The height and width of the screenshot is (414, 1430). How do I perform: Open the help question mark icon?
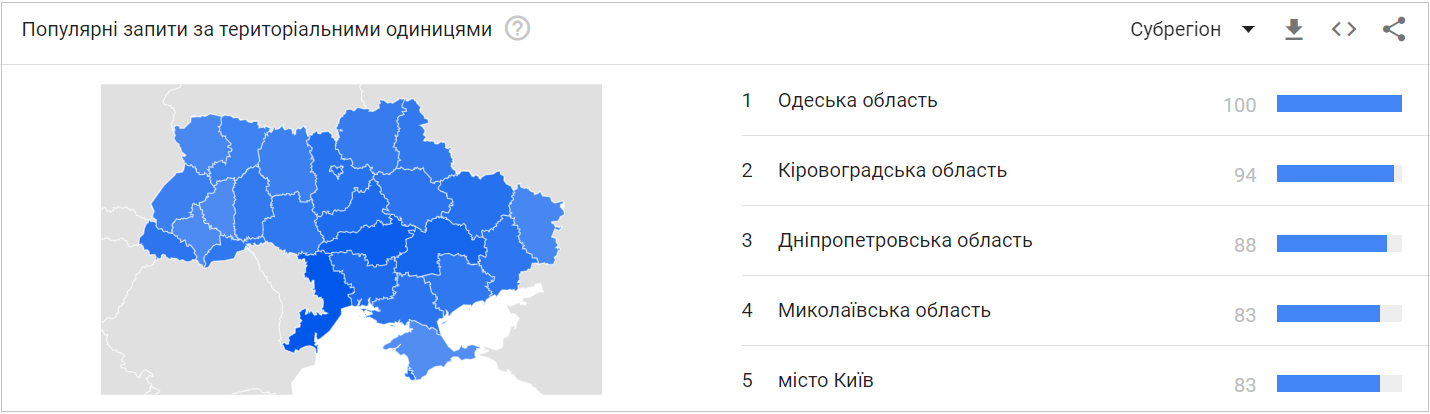[517, 29]
